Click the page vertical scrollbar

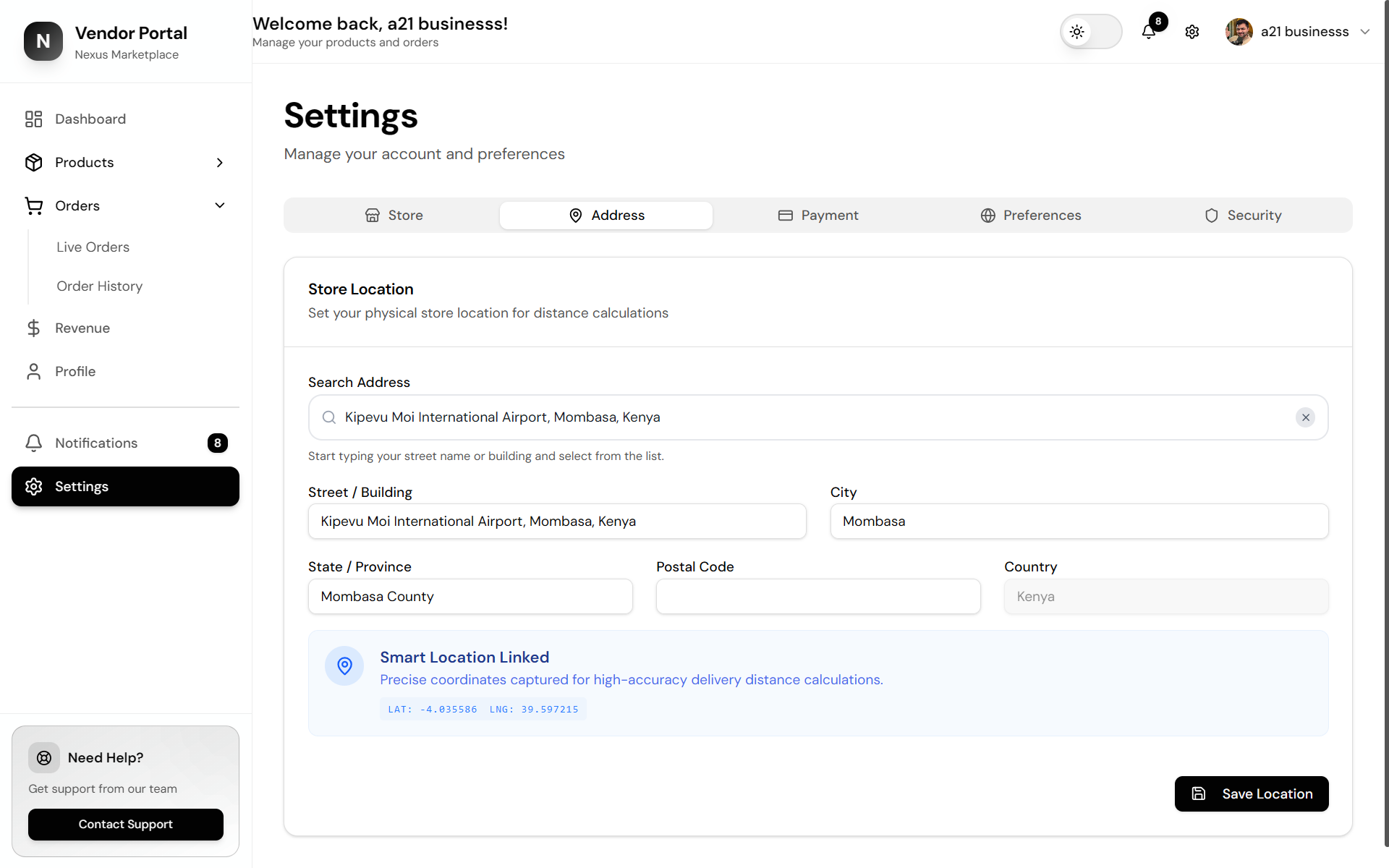pyautogui.click(x=1385, y=423)
